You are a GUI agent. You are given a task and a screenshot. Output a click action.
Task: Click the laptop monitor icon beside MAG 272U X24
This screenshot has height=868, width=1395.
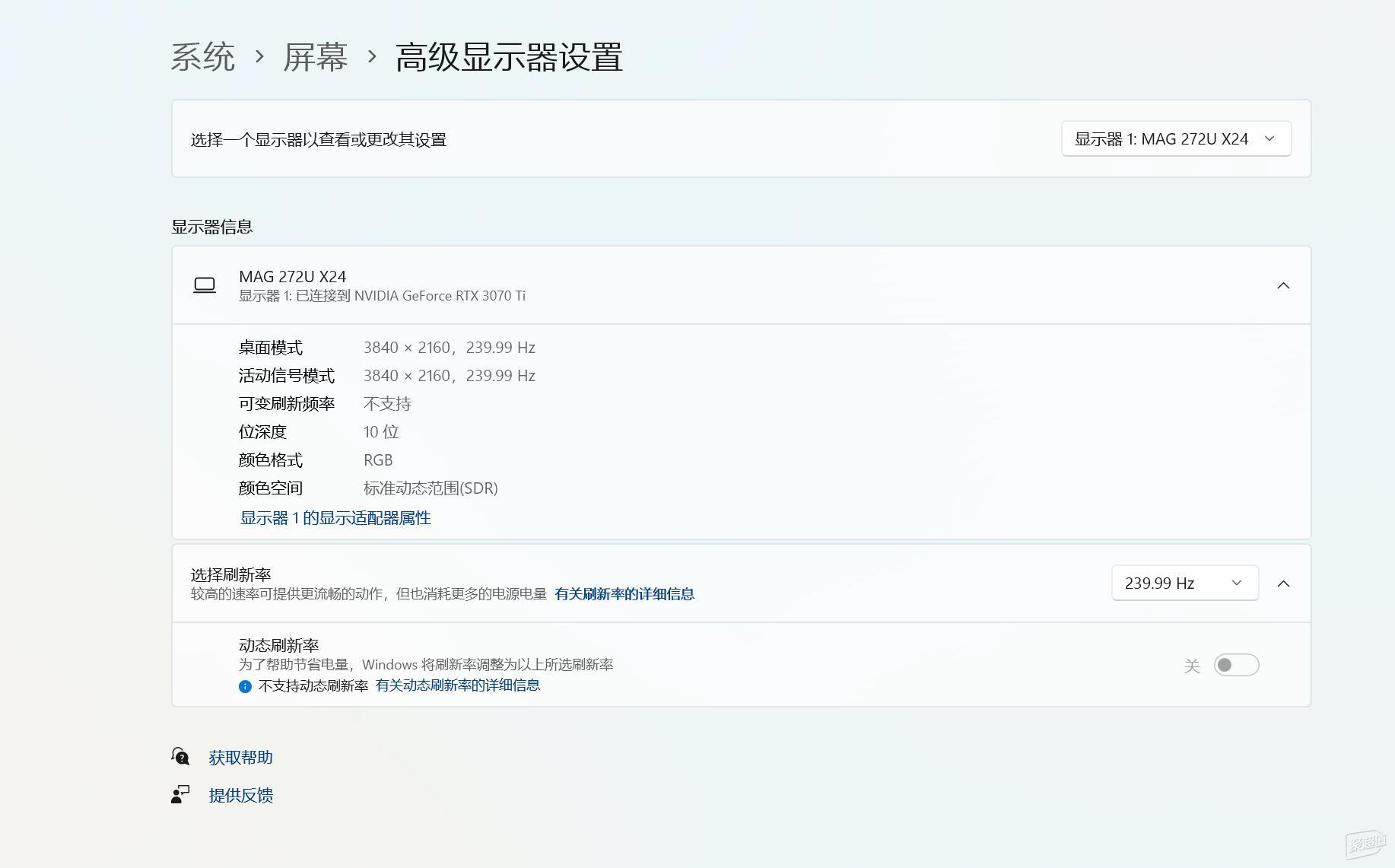click(205, 285)
